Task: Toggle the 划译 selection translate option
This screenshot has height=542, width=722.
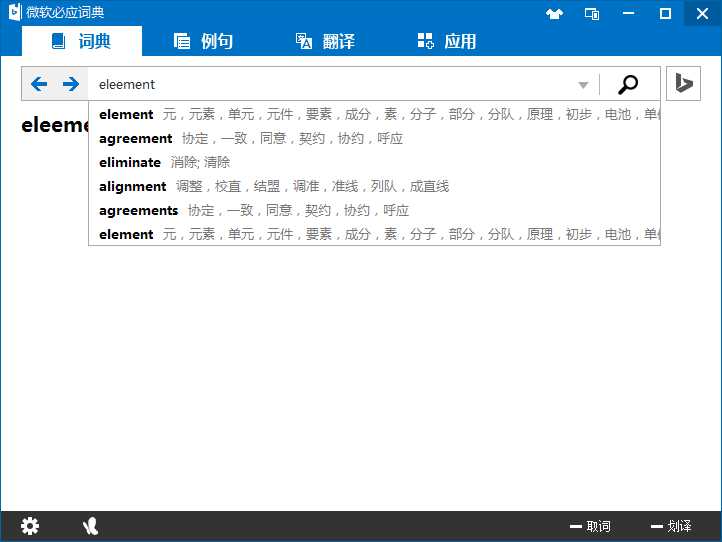Action: [x=671, y=526]
